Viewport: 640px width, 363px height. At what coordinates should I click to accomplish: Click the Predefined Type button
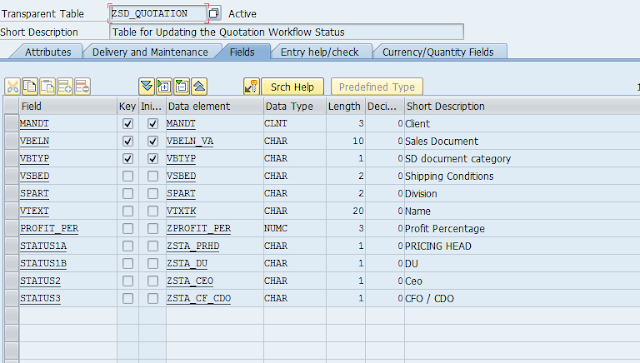(x=377, y=87)
